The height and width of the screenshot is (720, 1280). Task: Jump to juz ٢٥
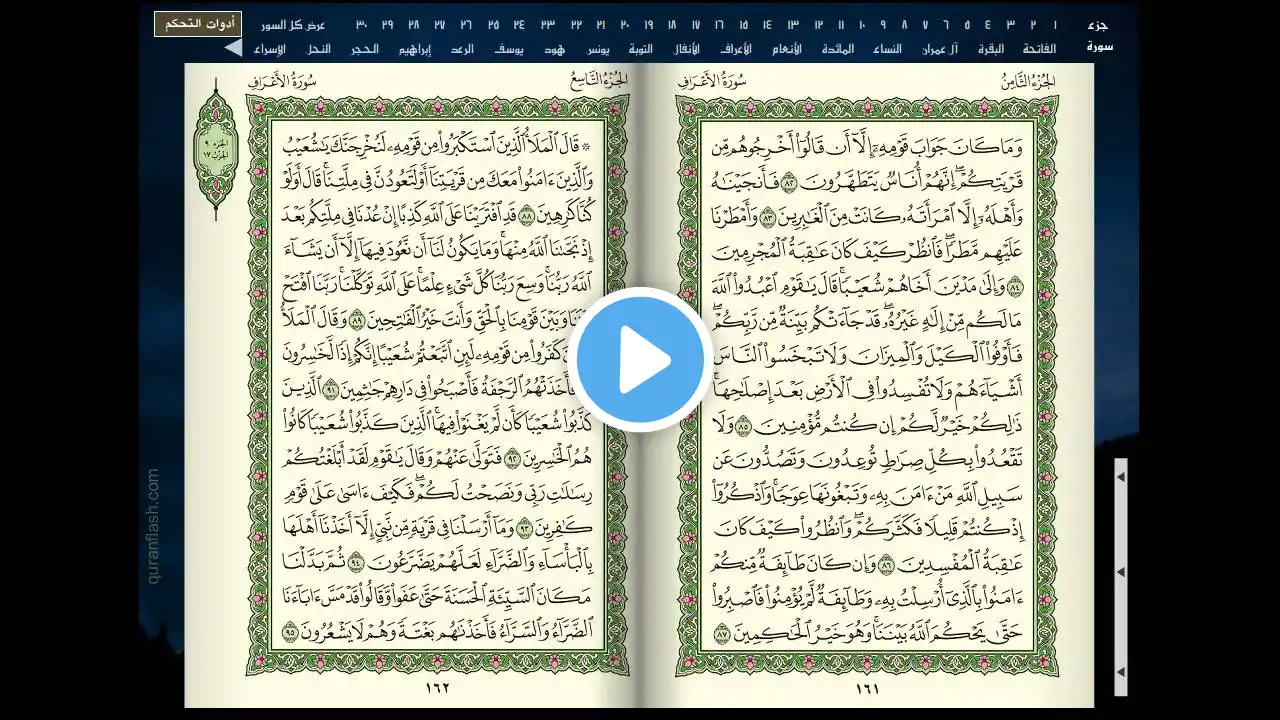click(x=494, y=24)
